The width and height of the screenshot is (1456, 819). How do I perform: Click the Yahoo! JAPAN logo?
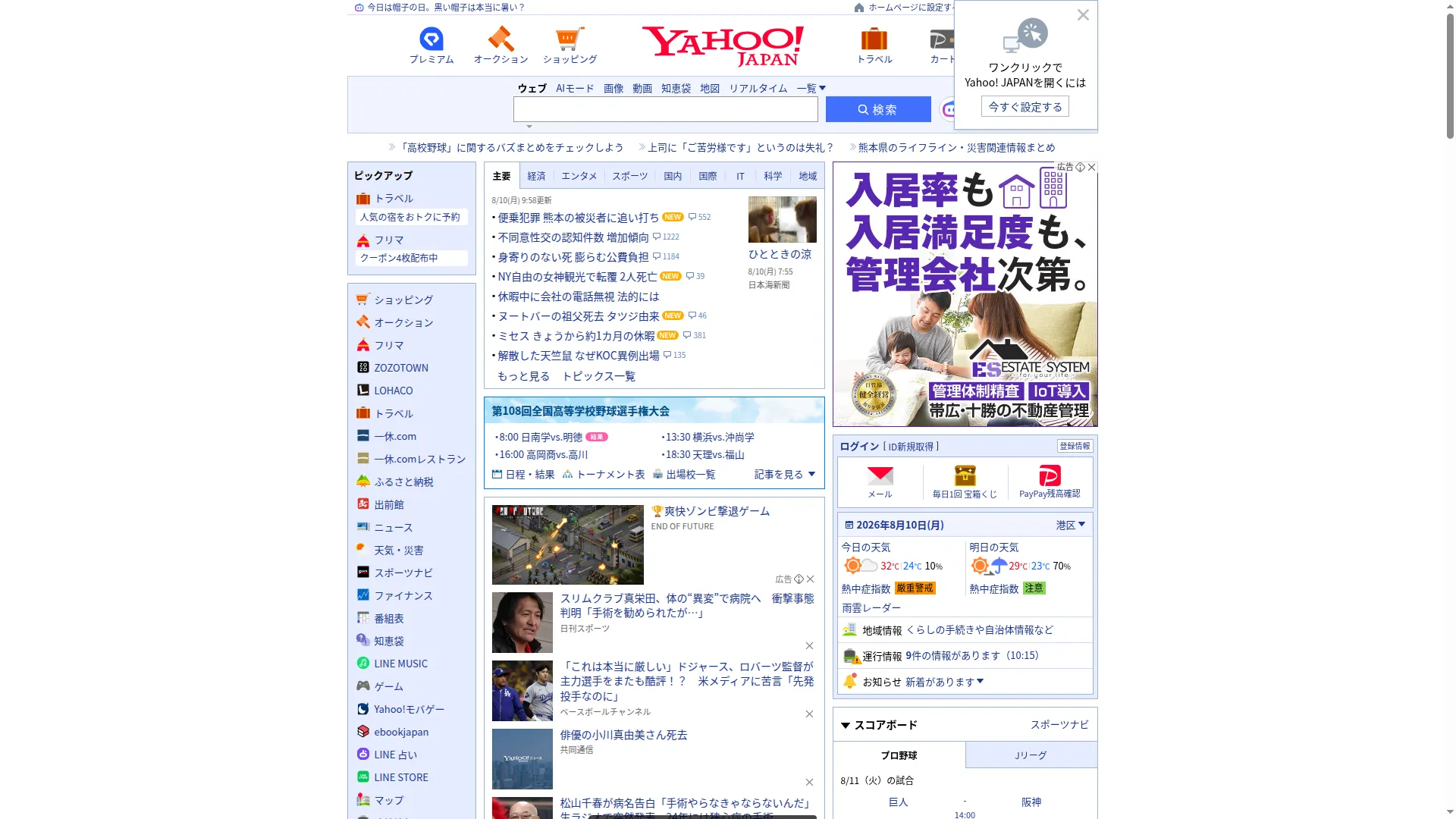tap(723, 45)
